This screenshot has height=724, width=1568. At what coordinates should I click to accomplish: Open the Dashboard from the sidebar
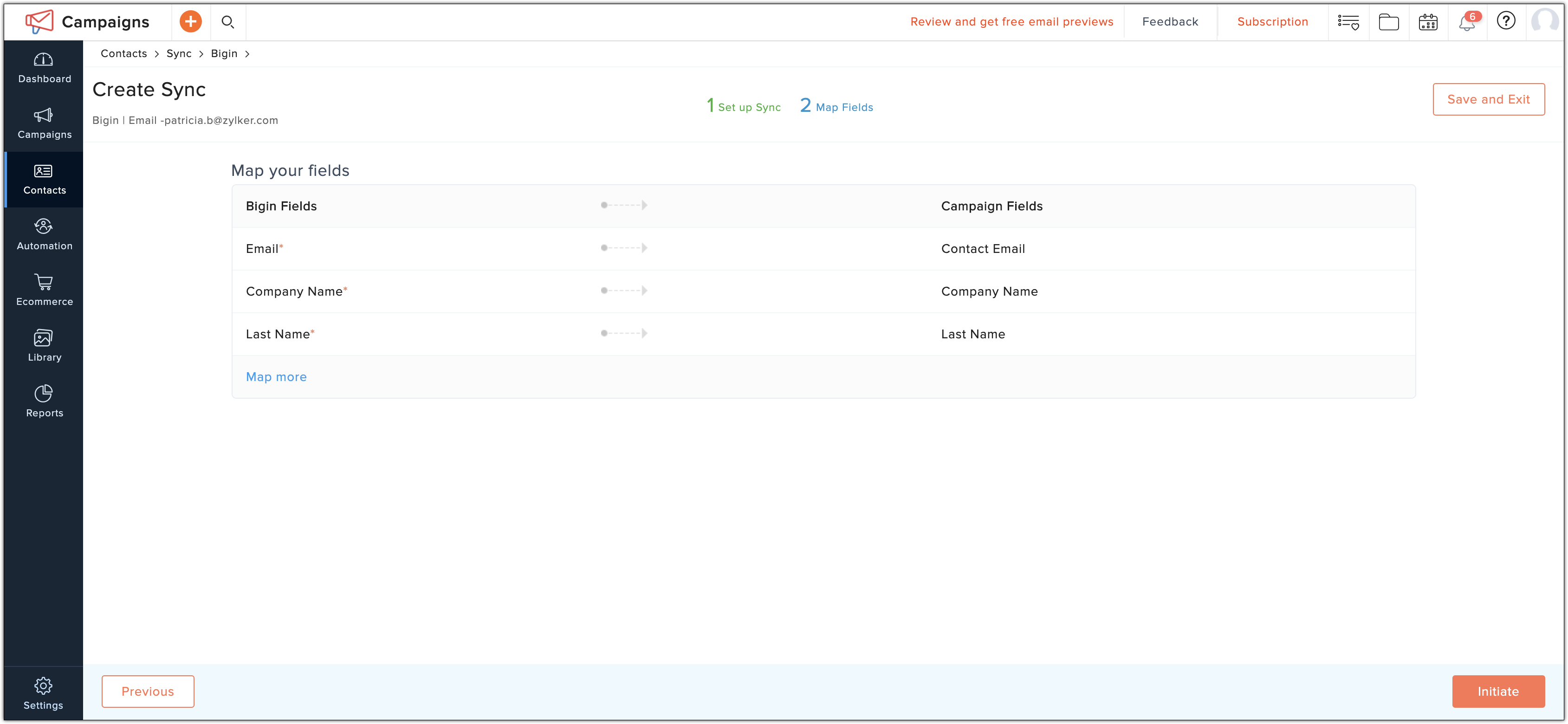(x=44, y=68)
